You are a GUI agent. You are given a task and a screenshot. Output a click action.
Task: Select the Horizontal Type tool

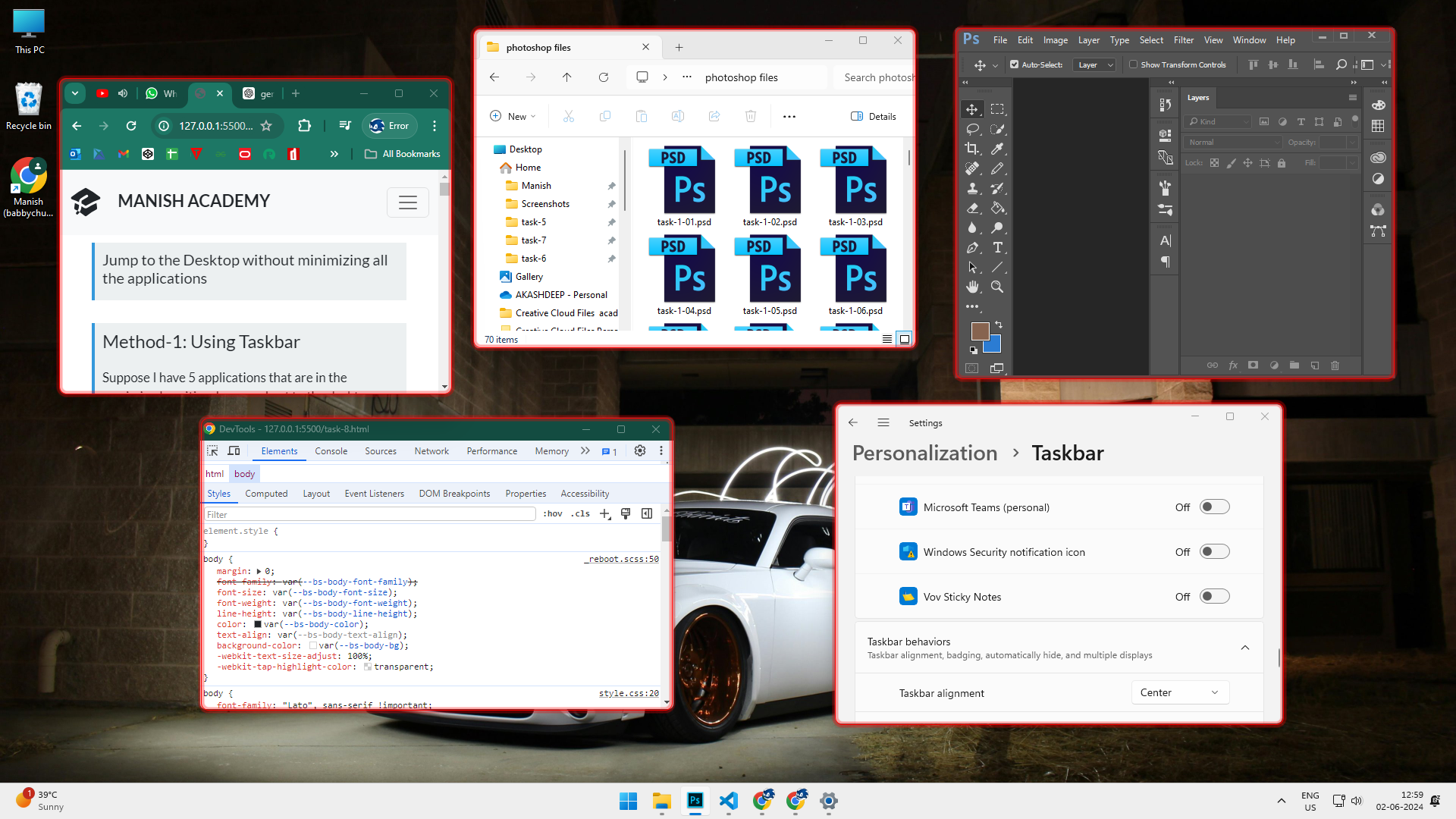998,247
